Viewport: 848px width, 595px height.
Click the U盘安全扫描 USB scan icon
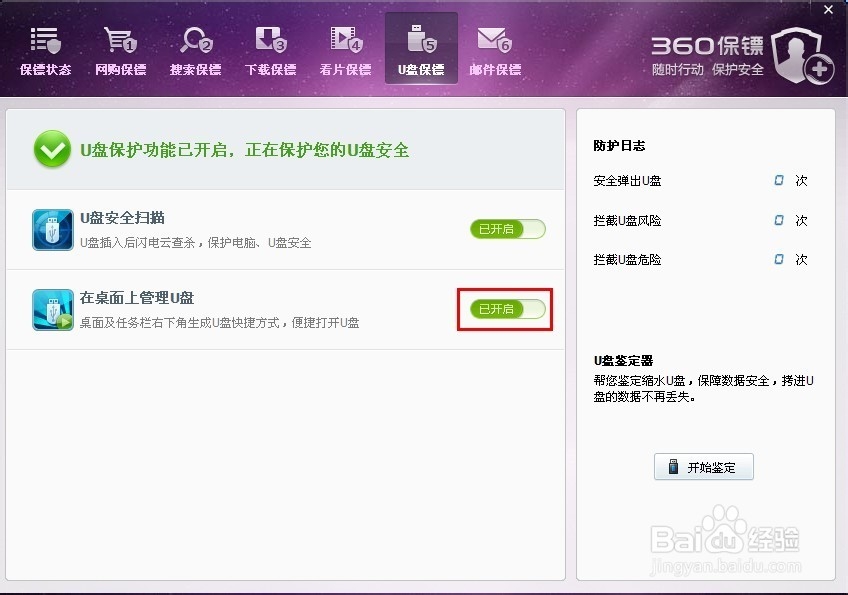[52, 230]
